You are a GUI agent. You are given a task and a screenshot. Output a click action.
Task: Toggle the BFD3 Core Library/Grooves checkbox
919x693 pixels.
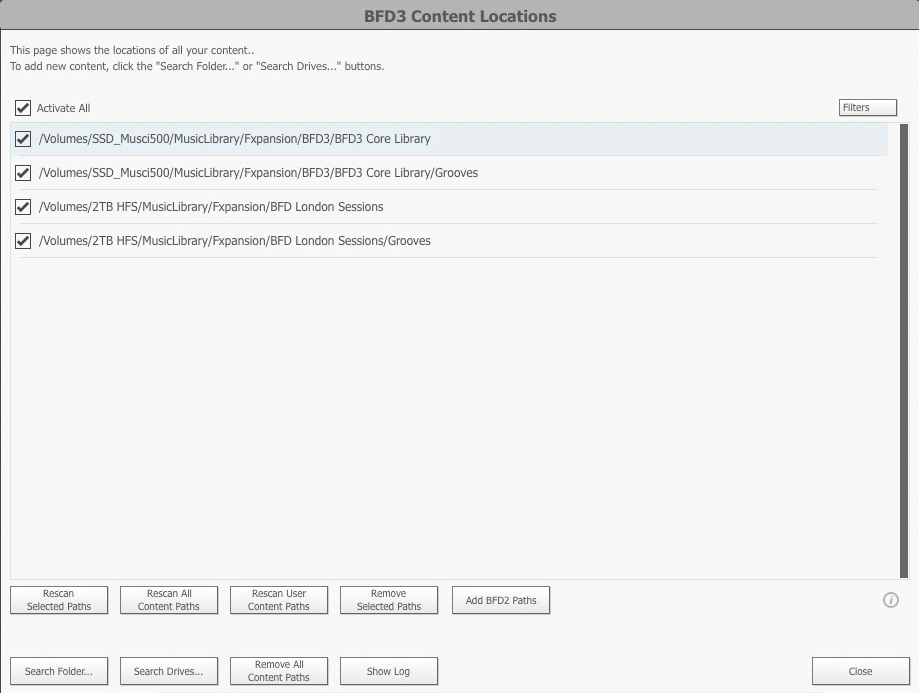pyautogui.click(x=23, y=173)
